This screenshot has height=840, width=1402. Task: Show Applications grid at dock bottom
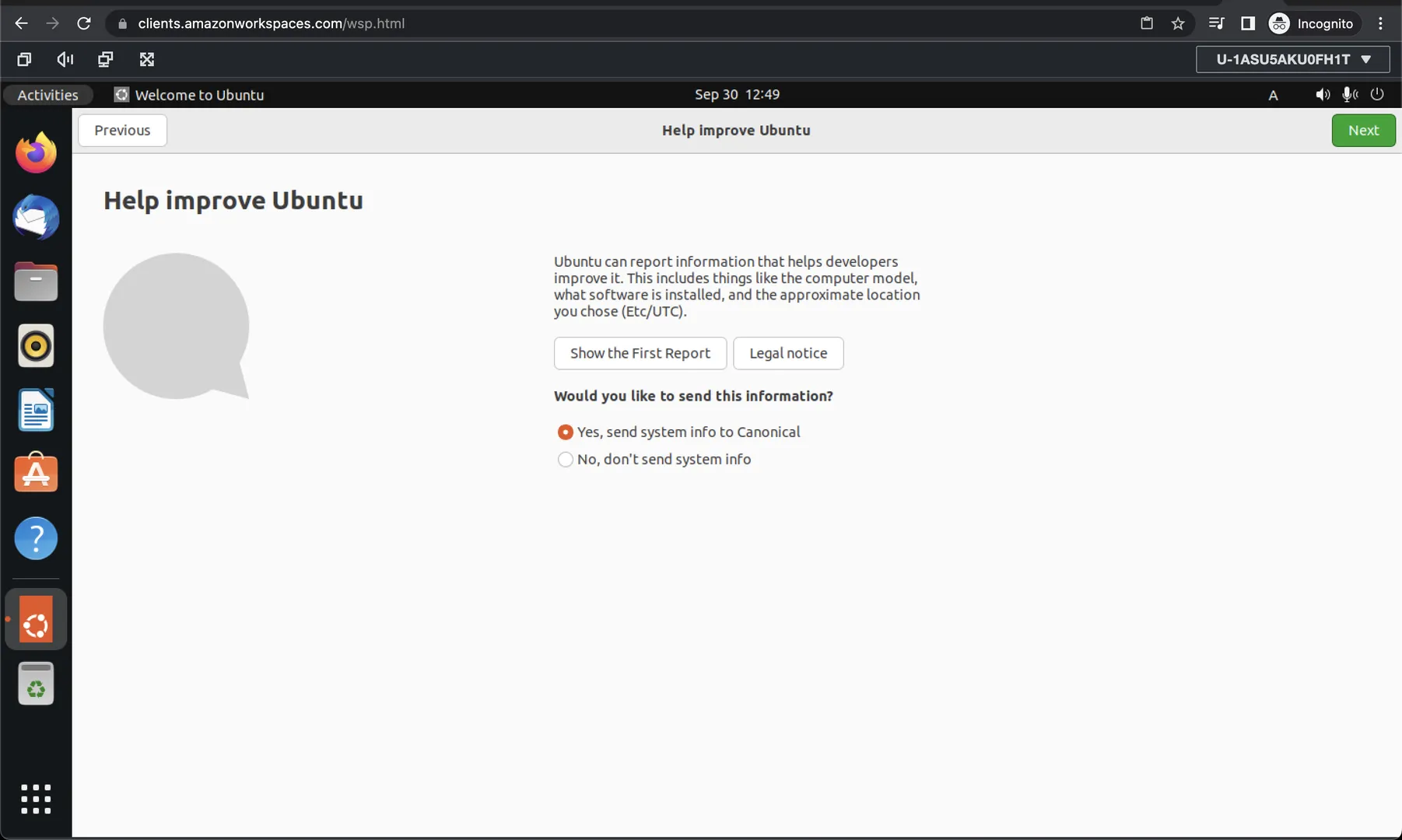point(36,799)
